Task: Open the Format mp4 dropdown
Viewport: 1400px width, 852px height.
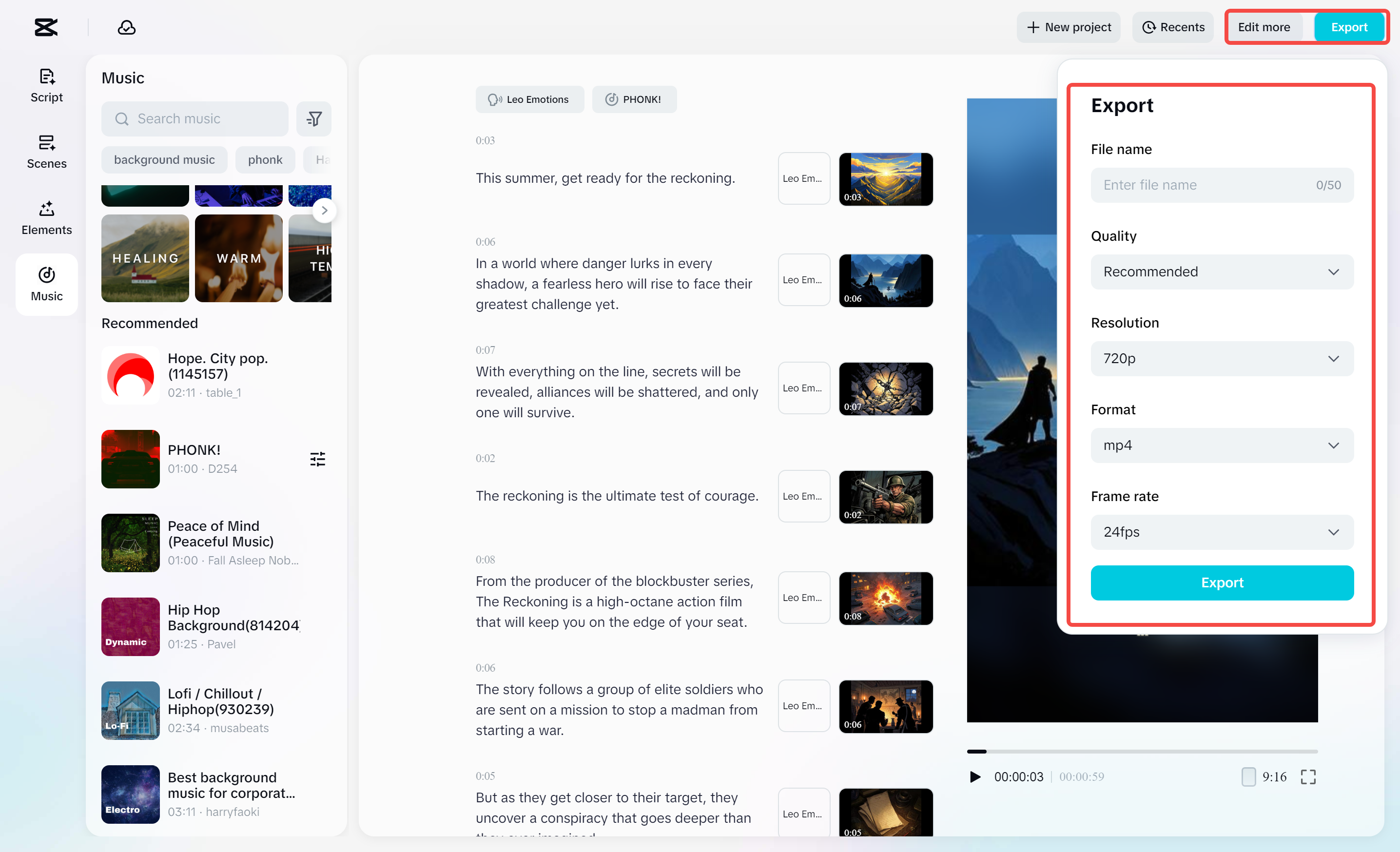Action: (1222, 445)
